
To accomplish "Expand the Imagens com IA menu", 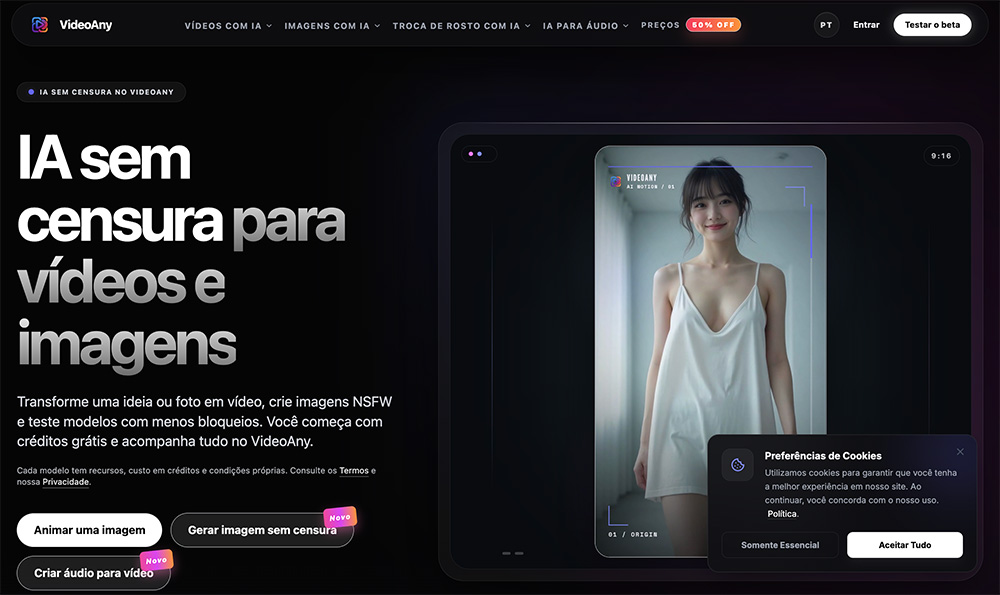I will 332,26.
